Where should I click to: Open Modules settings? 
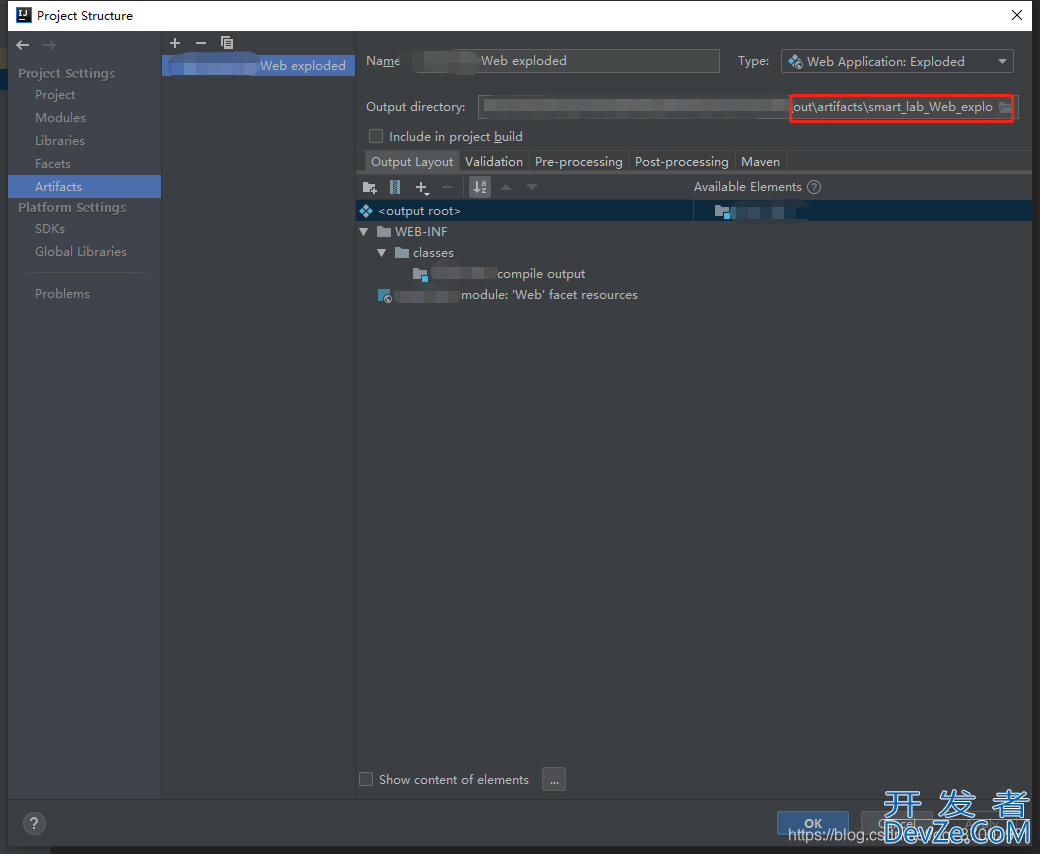tap(60, 118)
